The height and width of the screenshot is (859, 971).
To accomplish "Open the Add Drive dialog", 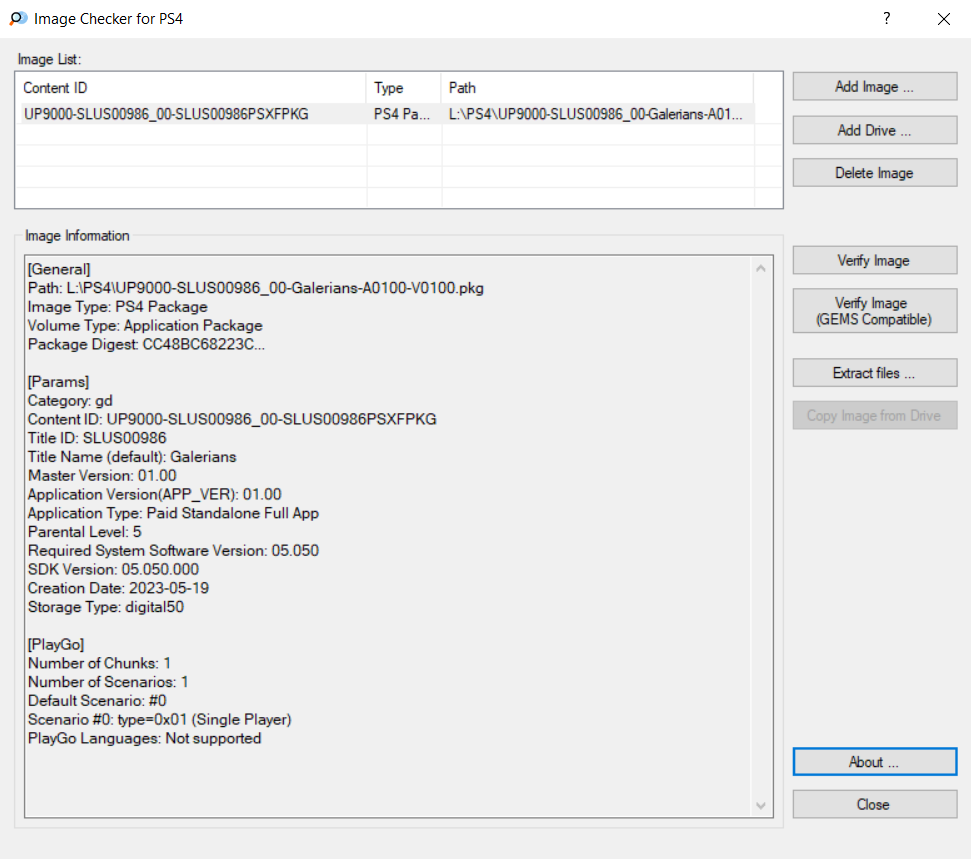I will [x=874, y=130].
